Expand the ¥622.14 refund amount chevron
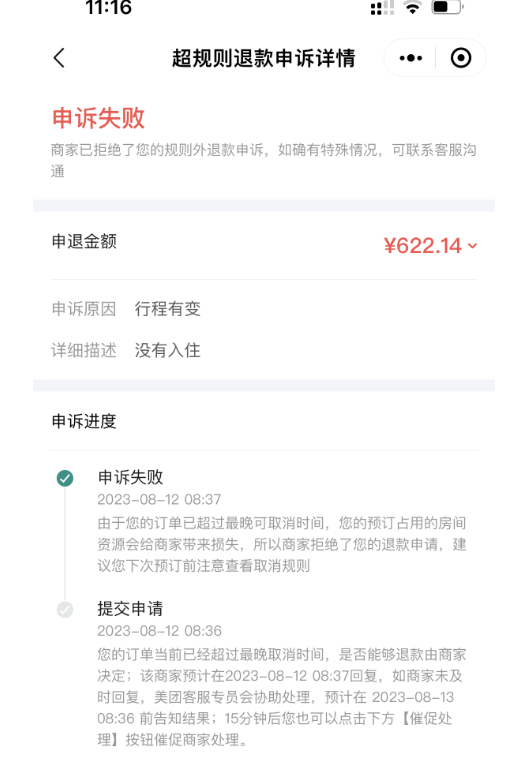The height and width of the screenshot is (771, 532). (473, 245)
